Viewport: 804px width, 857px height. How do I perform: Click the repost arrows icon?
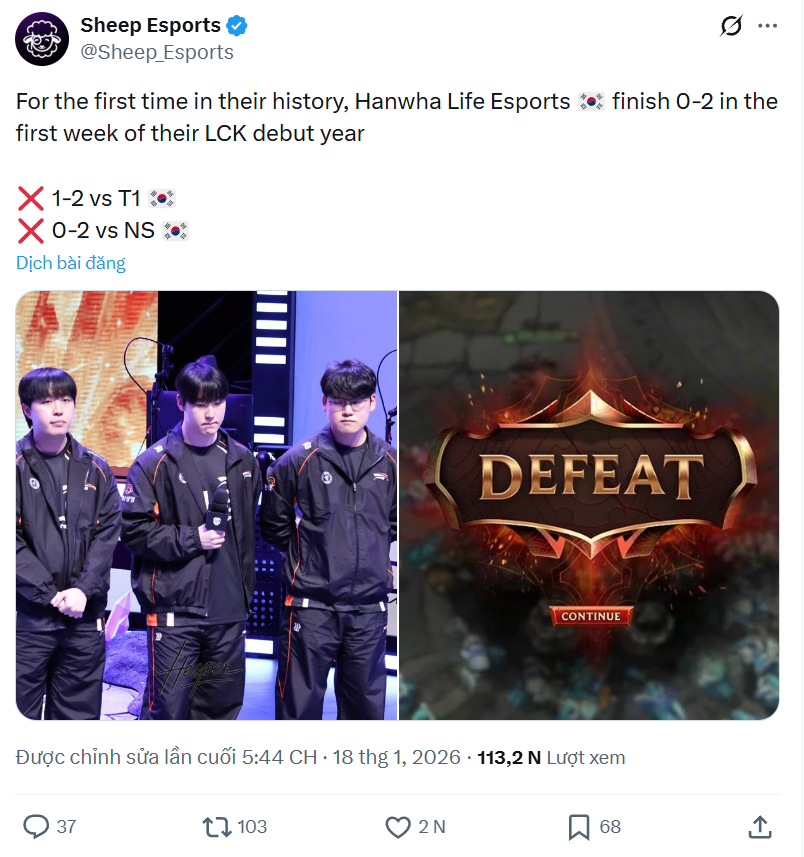point(217,826)
